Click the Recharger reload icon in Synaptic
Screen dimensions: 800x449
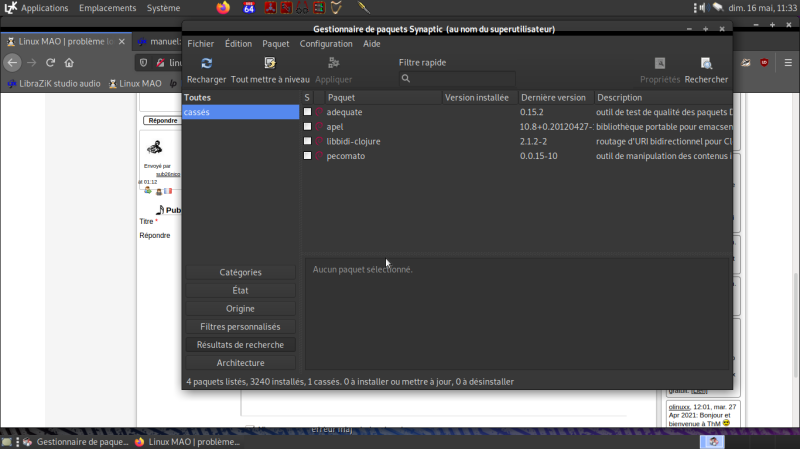(x=206, y=63)
